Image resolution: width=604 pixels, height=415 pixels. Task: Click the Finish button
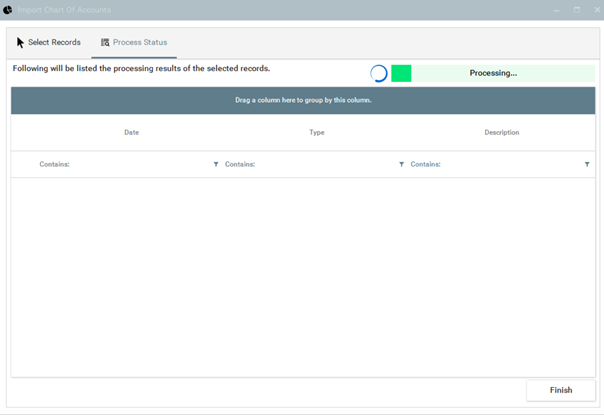coord(561,390)
